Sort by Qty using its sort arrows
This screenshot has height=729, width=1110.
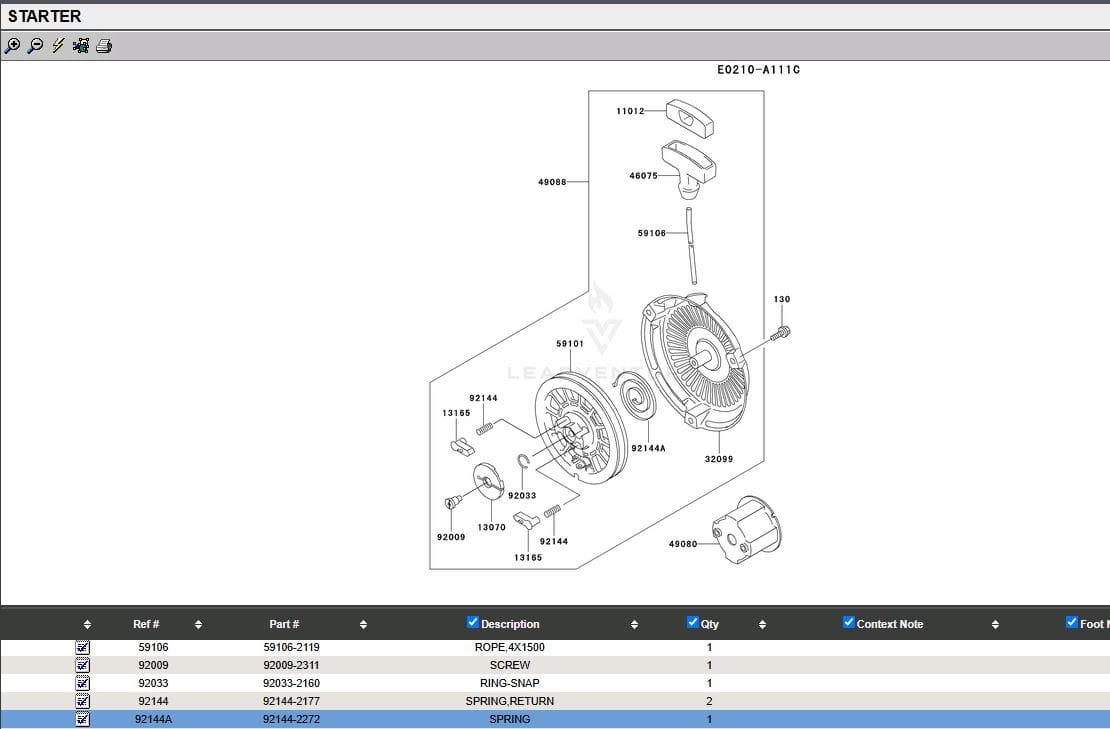tap(762, 625)
